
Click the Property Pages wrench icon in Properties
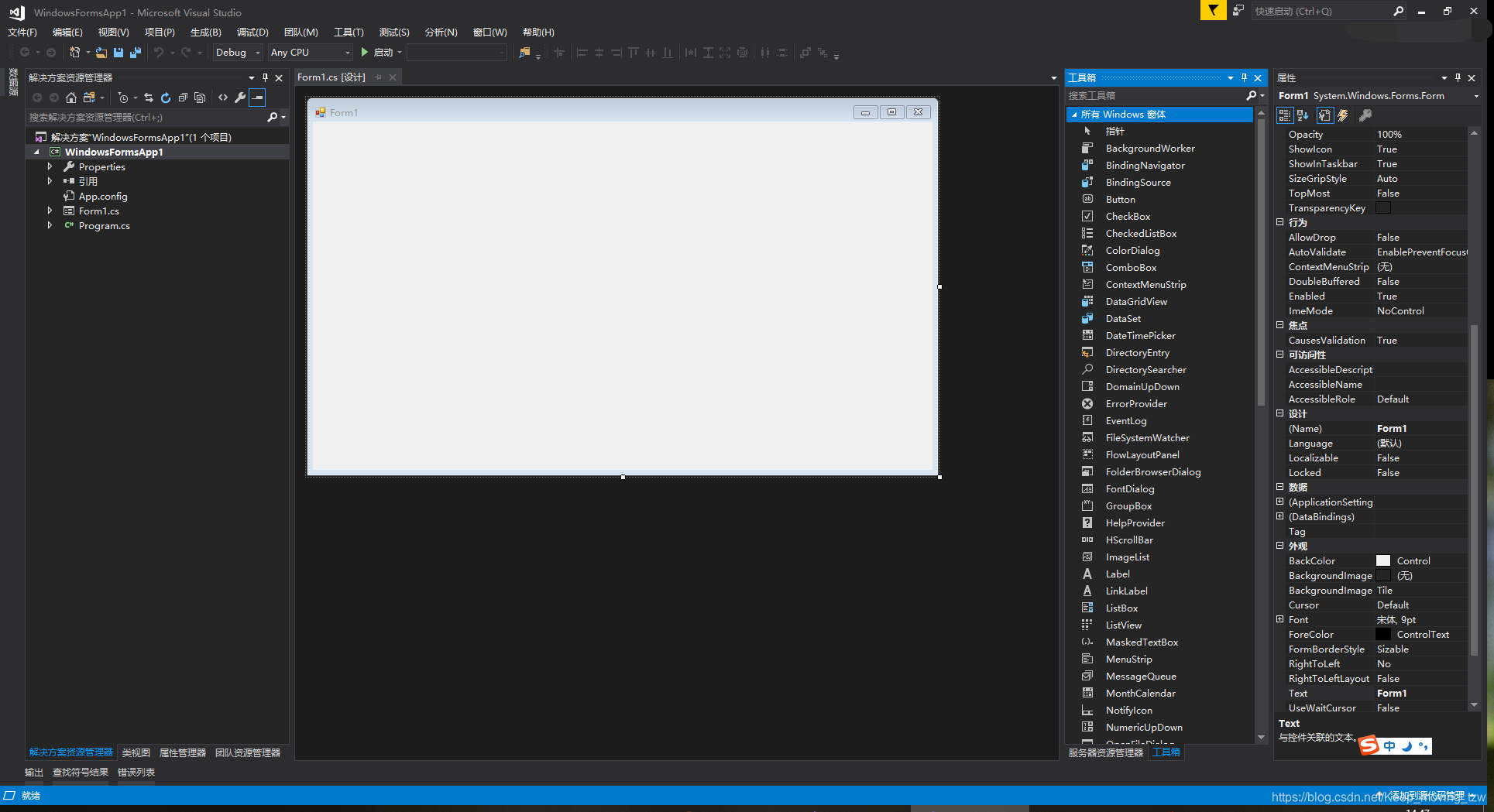(x=1365, y=115)
